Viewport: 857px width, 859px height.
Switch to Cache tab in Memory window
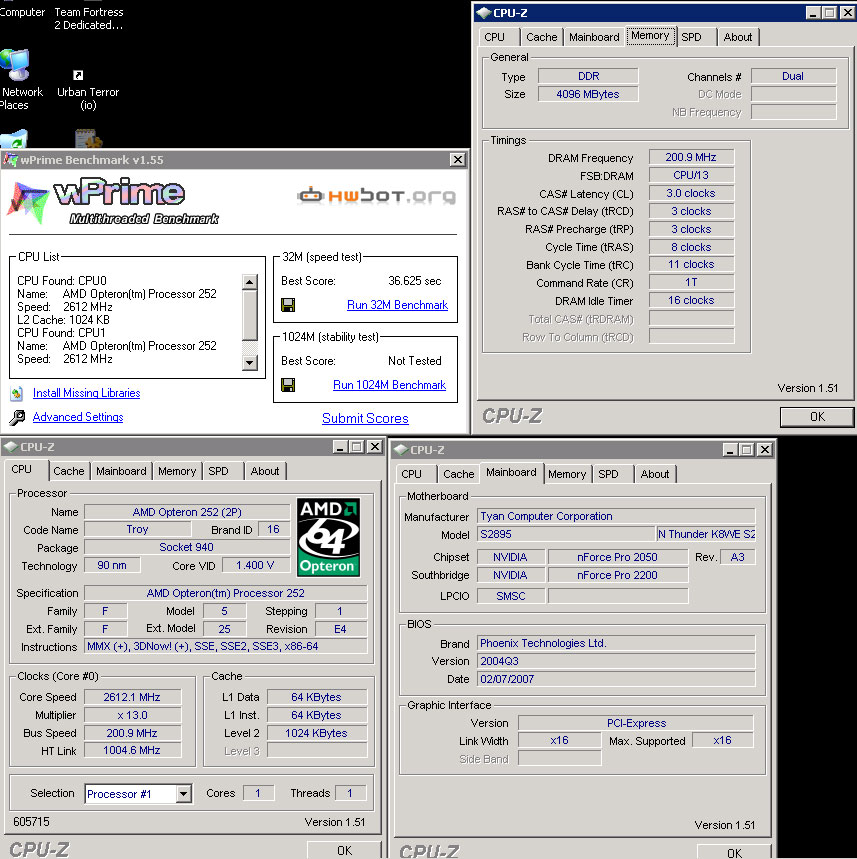(541, 37)
